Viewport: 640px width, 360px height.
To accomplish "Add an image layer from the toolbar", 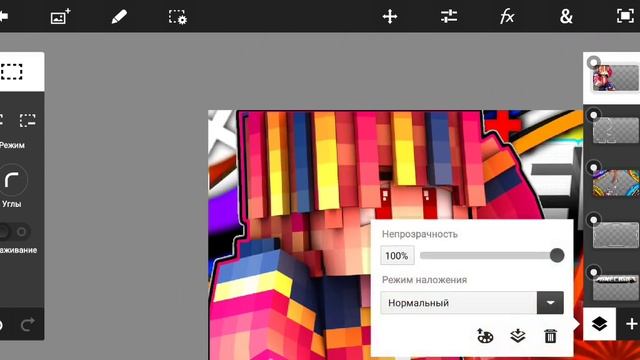I will [60, 17].
